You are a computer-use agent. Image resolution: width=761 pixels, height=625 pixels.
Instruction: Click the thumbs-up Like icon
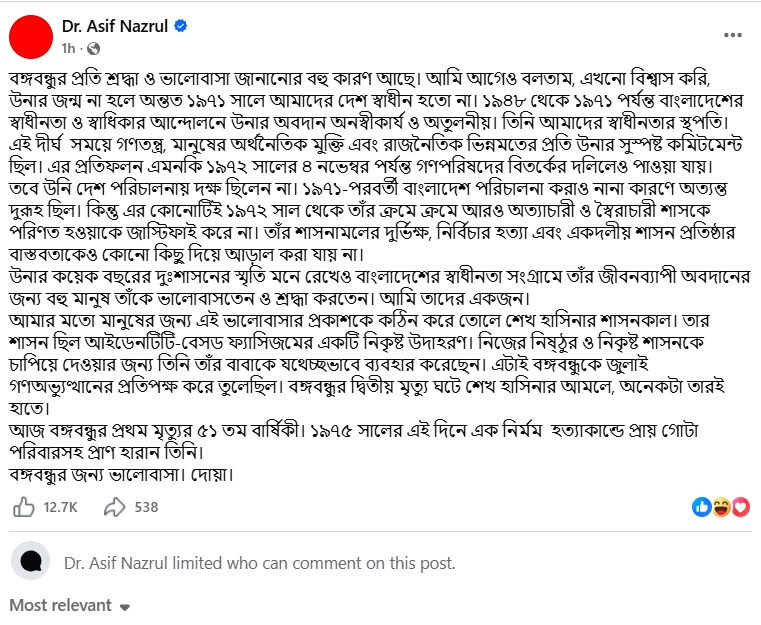click(23, 507)
